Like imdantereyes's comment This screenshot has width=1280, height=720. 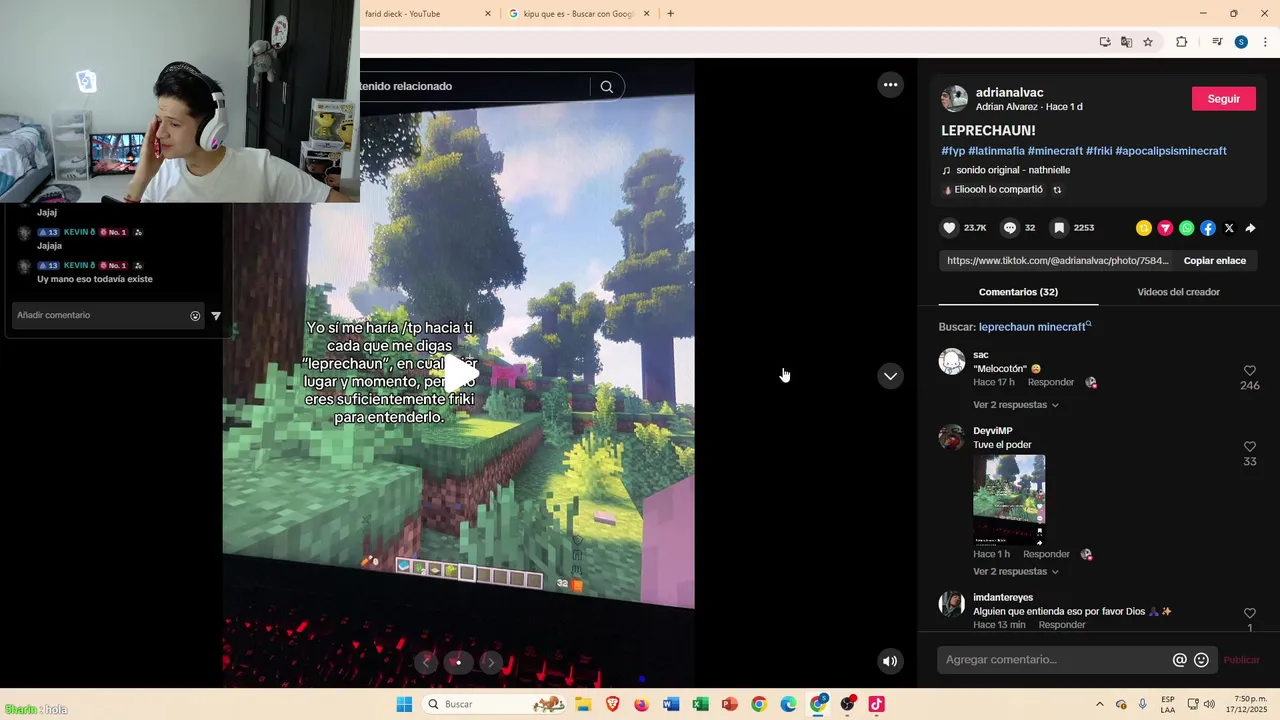pos(1249,613)
